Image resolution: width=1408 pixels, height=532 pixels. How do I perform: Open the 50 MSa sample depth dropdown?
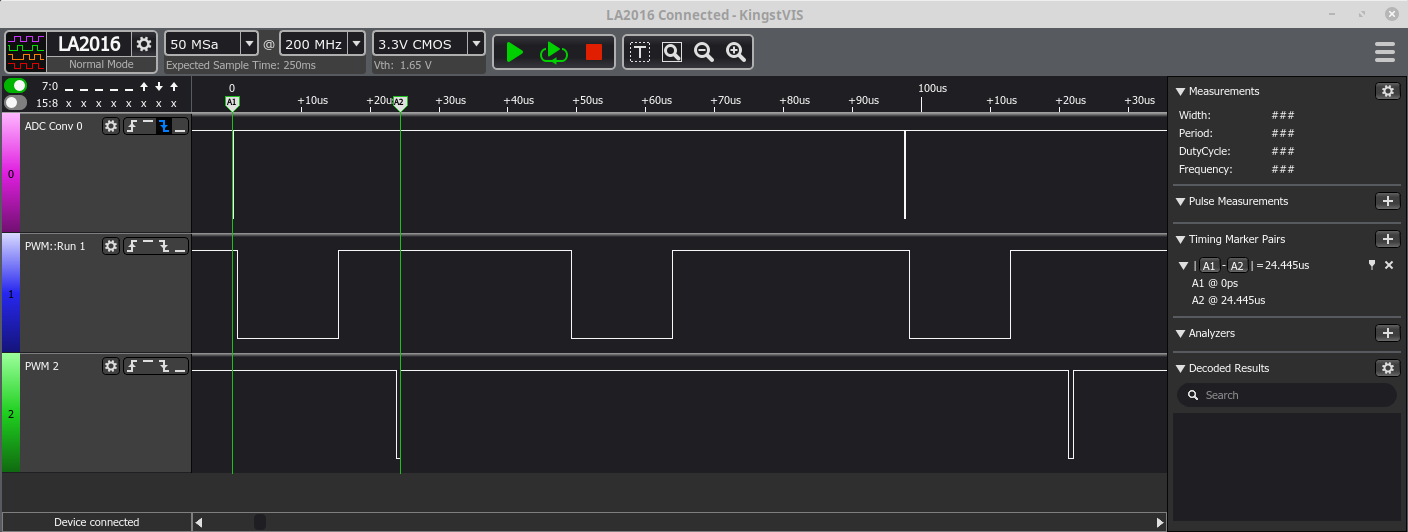pos(249,44)
